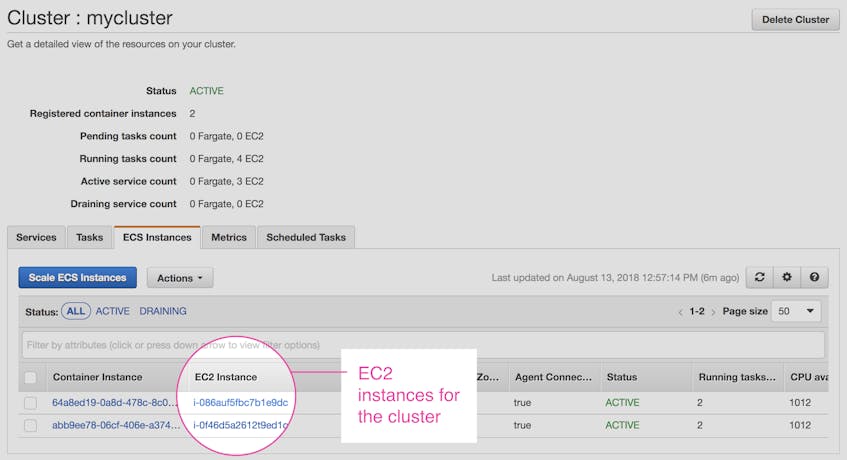Open EC2 instance i-086auf5fbc7b1e9dc link

click(240, 403)
